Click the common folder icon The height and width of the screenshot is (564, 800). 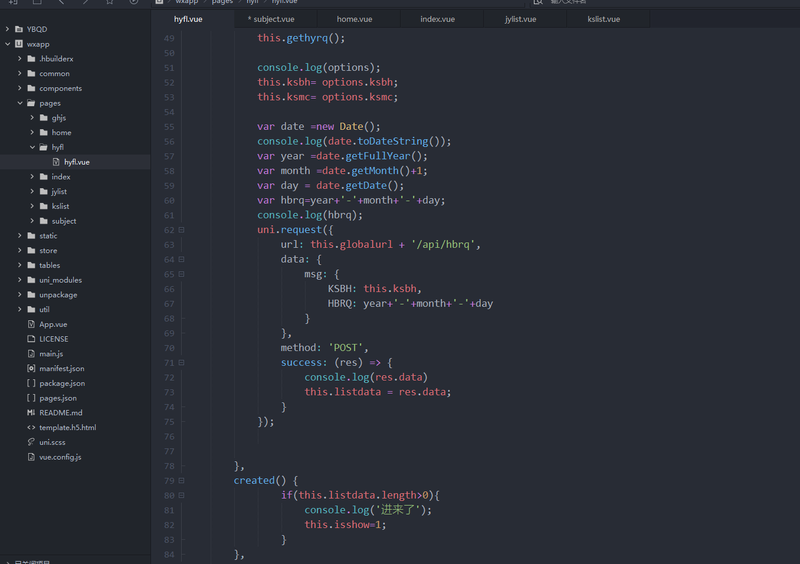click(31, 73)
